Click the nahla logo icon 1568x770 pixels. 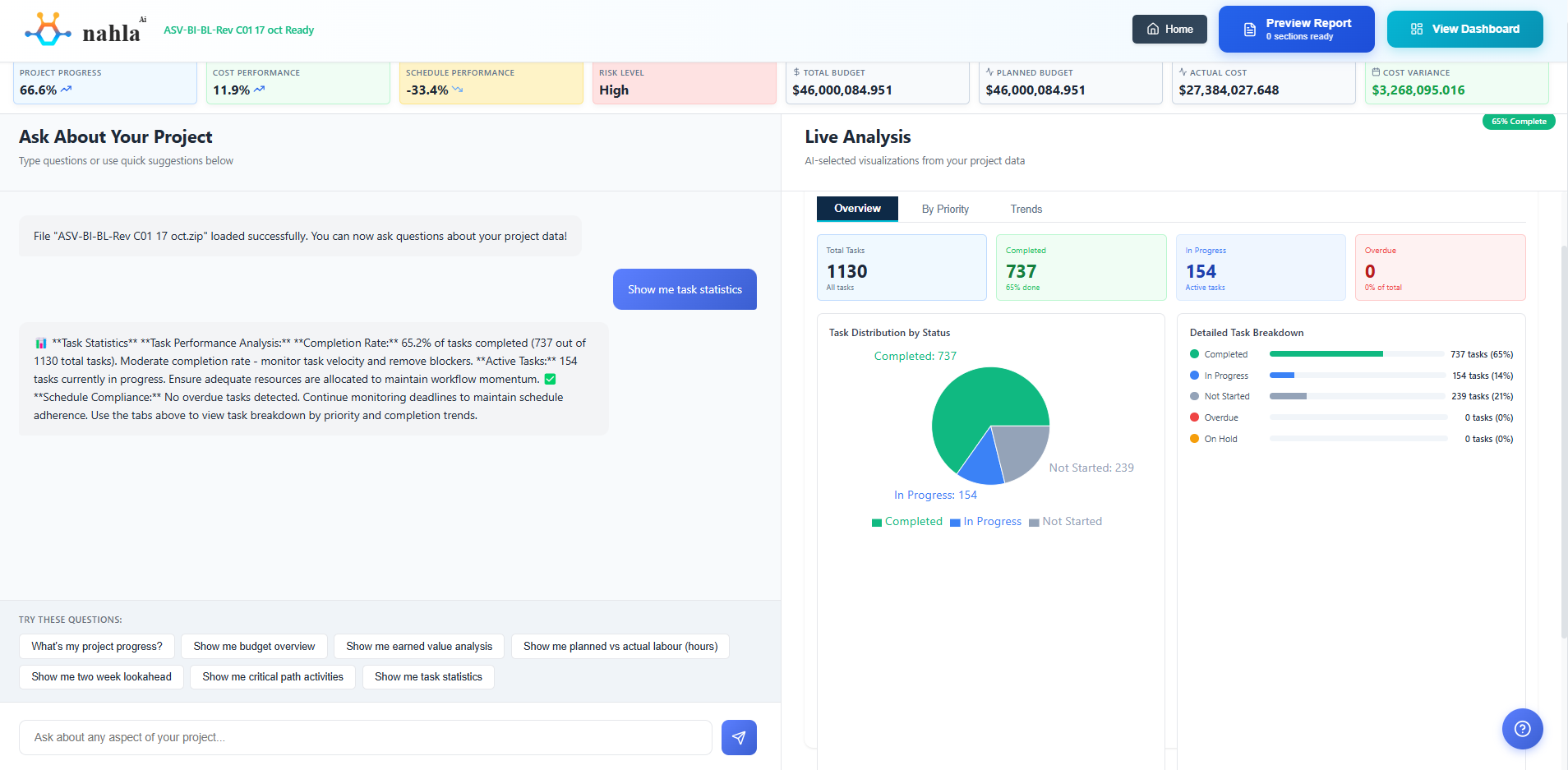(x=47, y=29)
